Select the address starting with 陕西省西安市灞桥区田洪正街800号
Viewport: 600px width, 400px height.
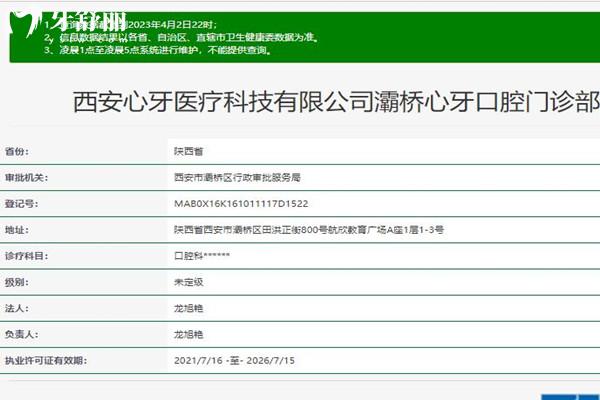[x=309, y=230]
